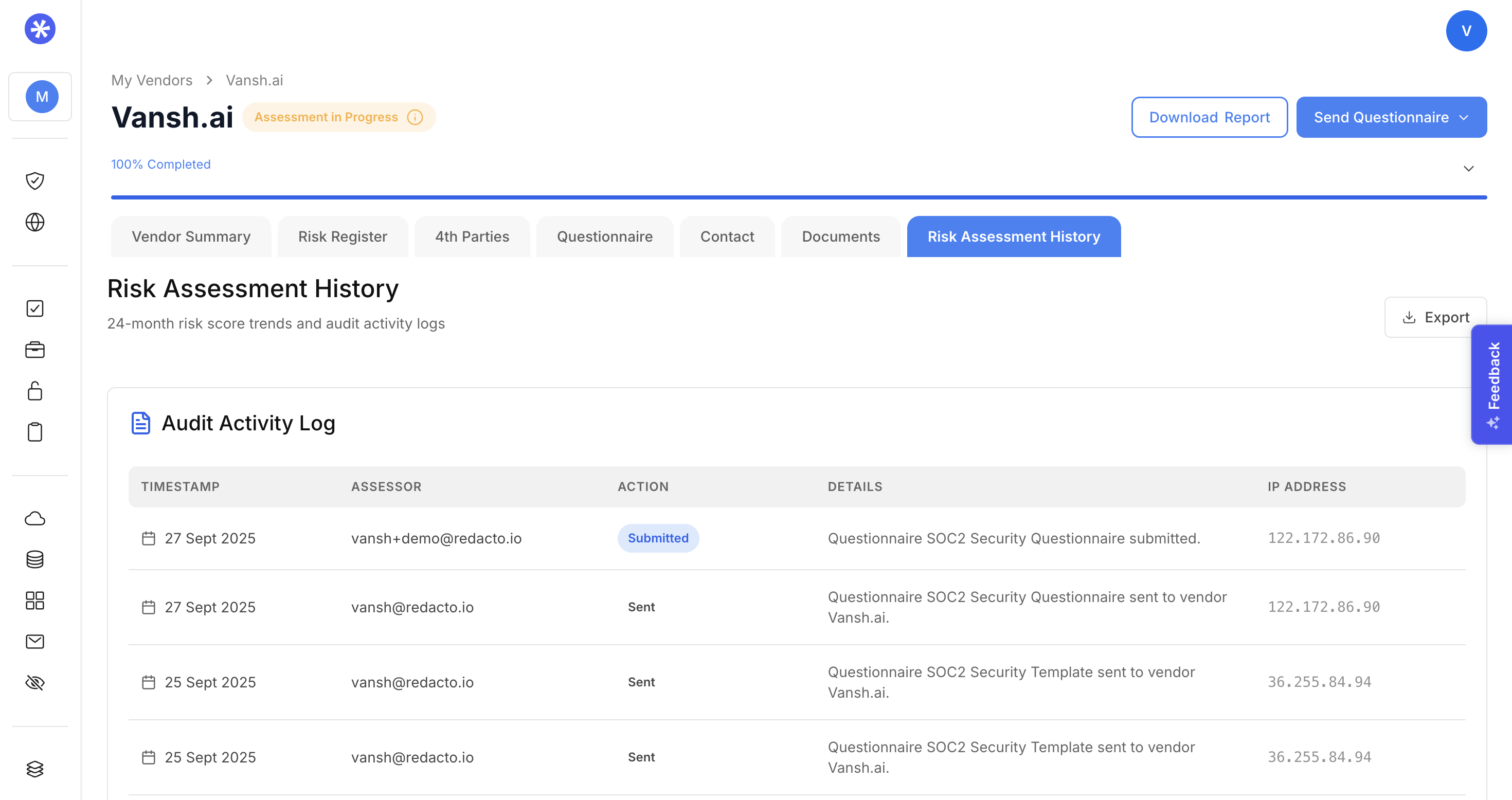Open the Send Questionnaire dropdown
This screenshot has width=1512, height=800.
click(x=1391, y=117)
